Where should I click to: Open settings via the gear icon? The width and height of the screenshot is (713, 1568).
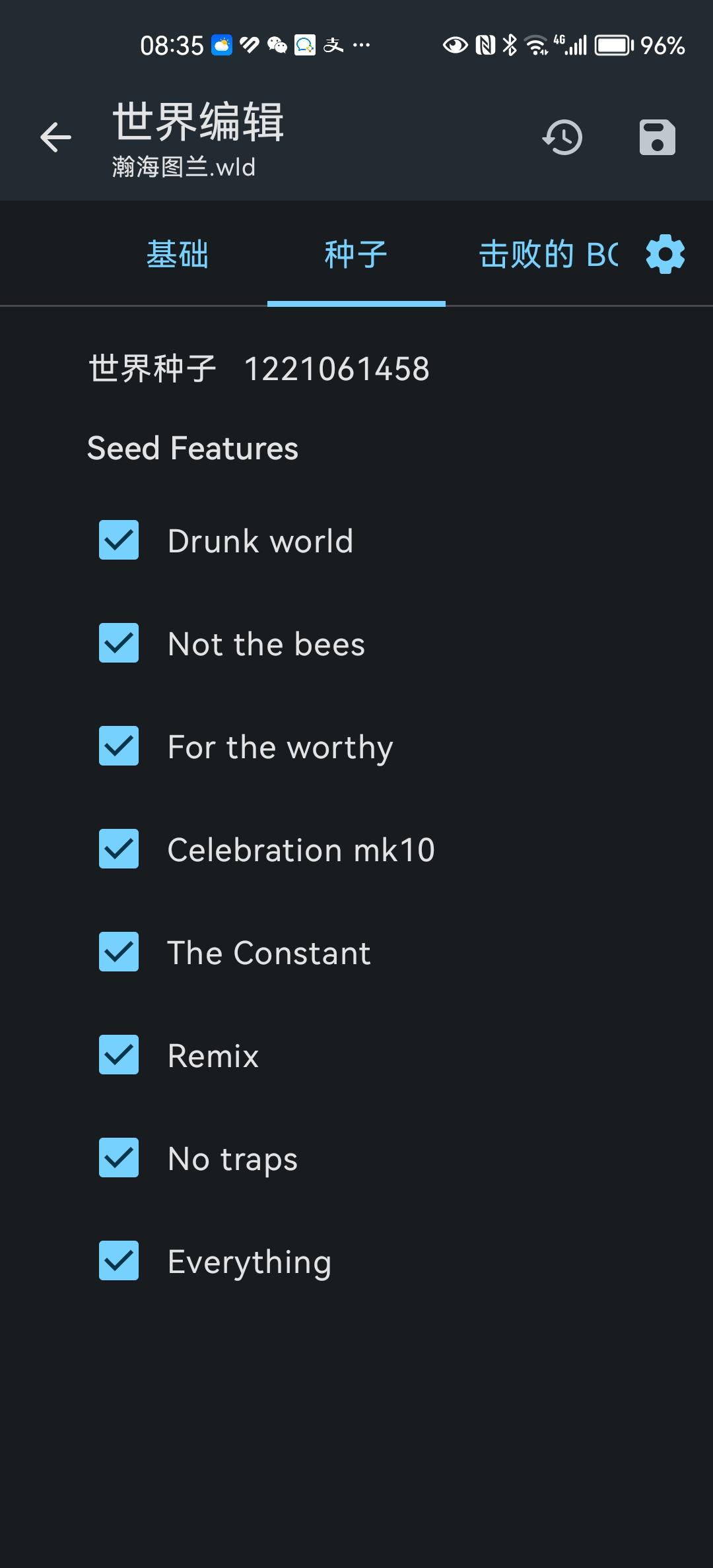pyautogui.click(x=665, y=254)
